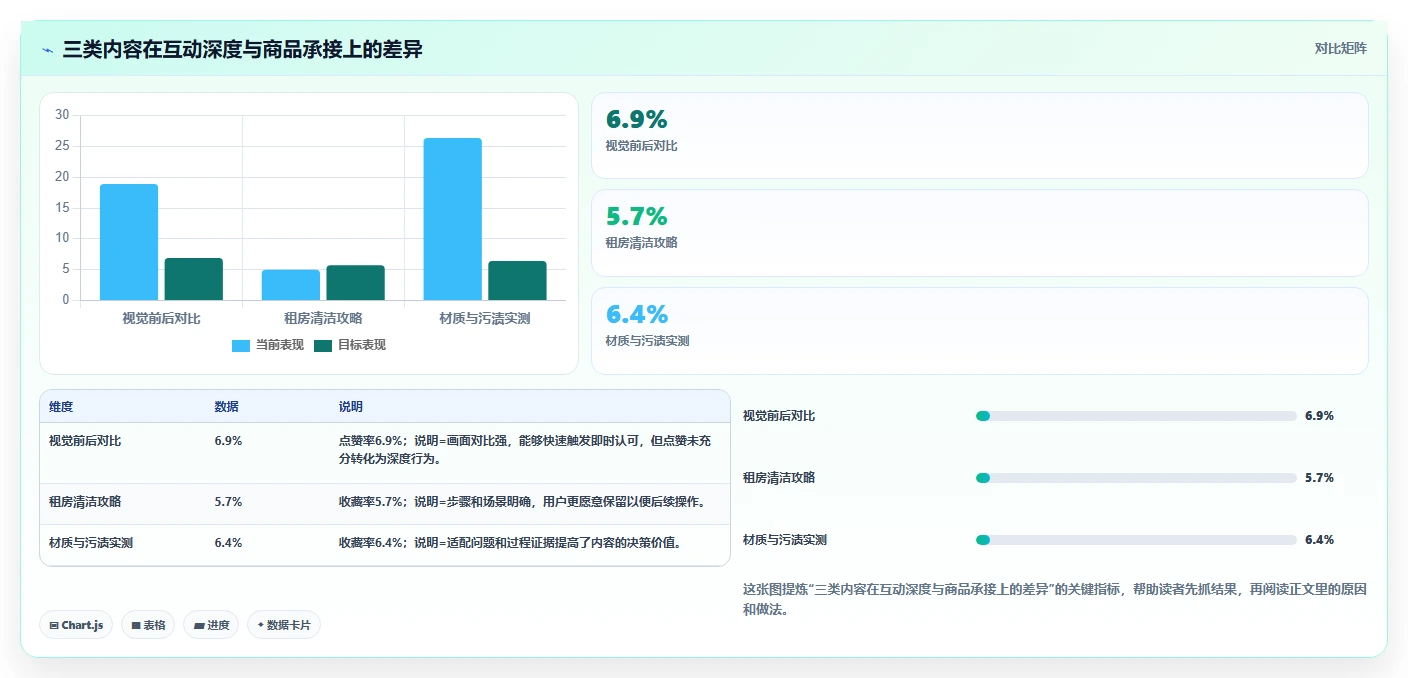Click the 说明 table column header
This screenshot has height=678, width=1408.
[350, 407]
